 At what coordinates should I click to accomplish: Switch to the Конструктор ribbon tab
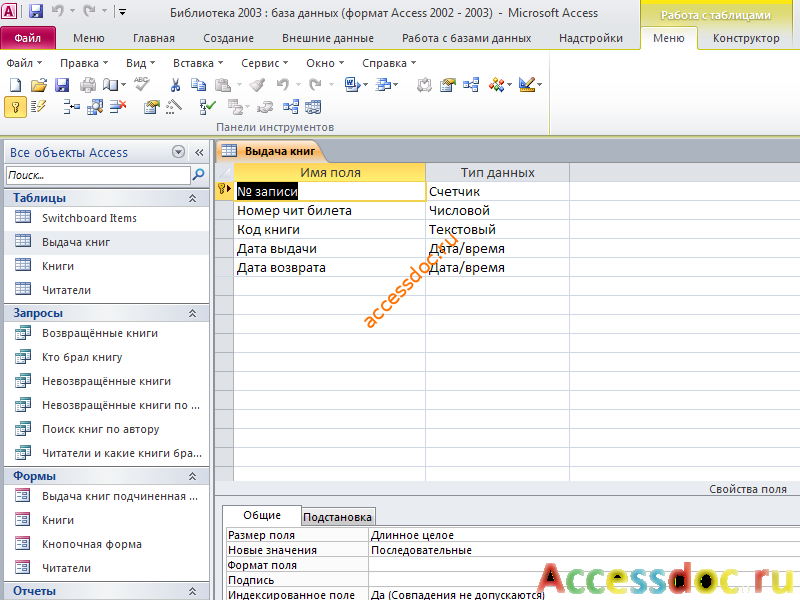click(x=746, y=38)
